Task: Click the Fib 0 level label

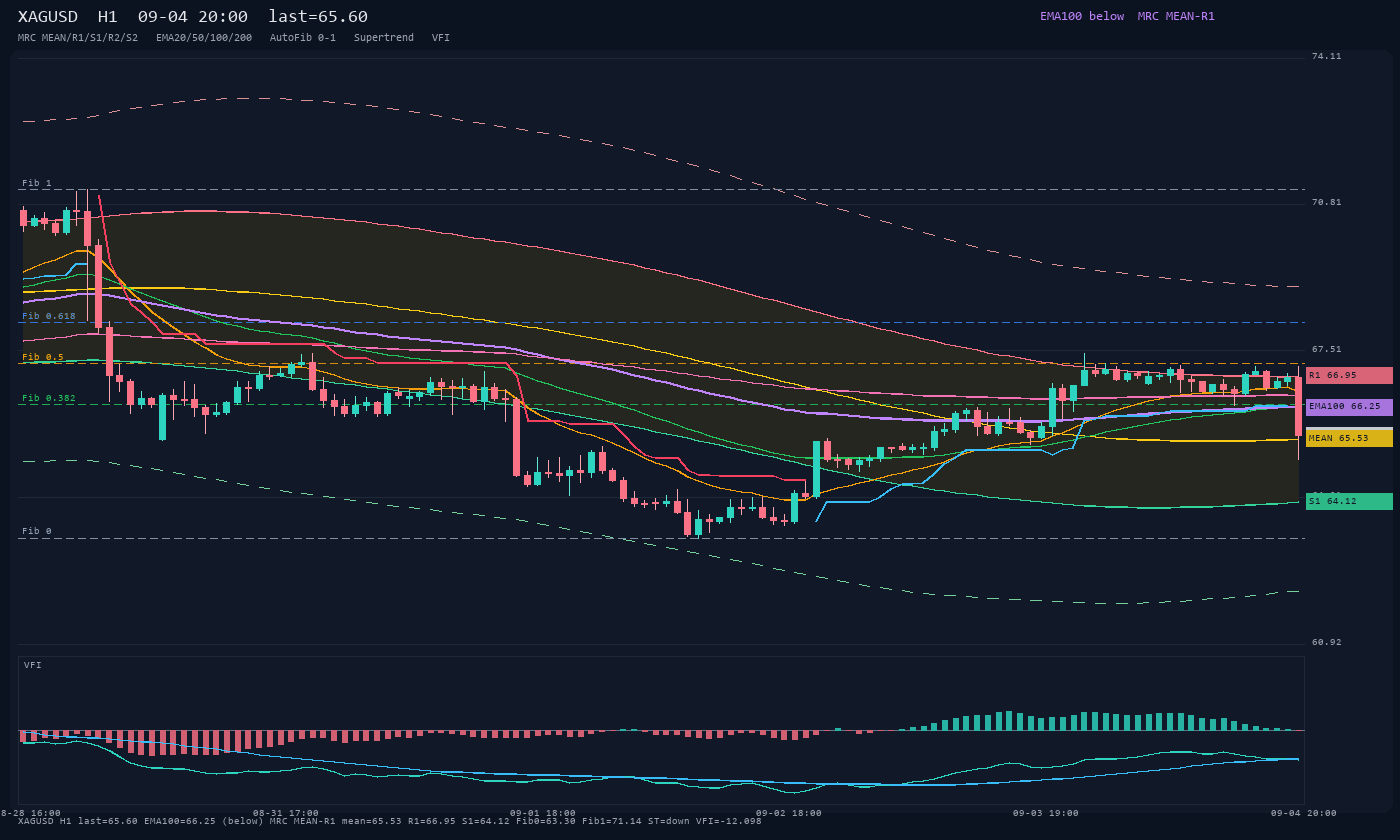Action: pos(37,531)
